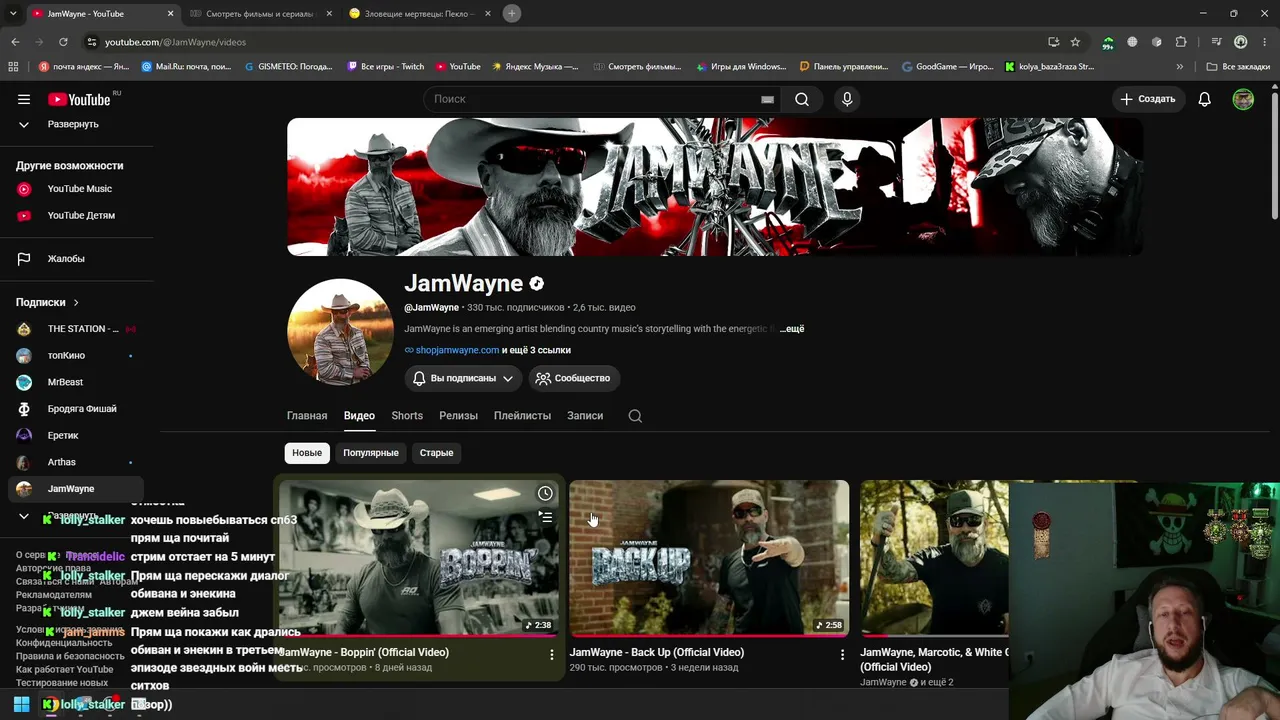The height and width of the screenshot is (720, 1280).
Task: Open browser media controls icon
Action: [1216, 42]
